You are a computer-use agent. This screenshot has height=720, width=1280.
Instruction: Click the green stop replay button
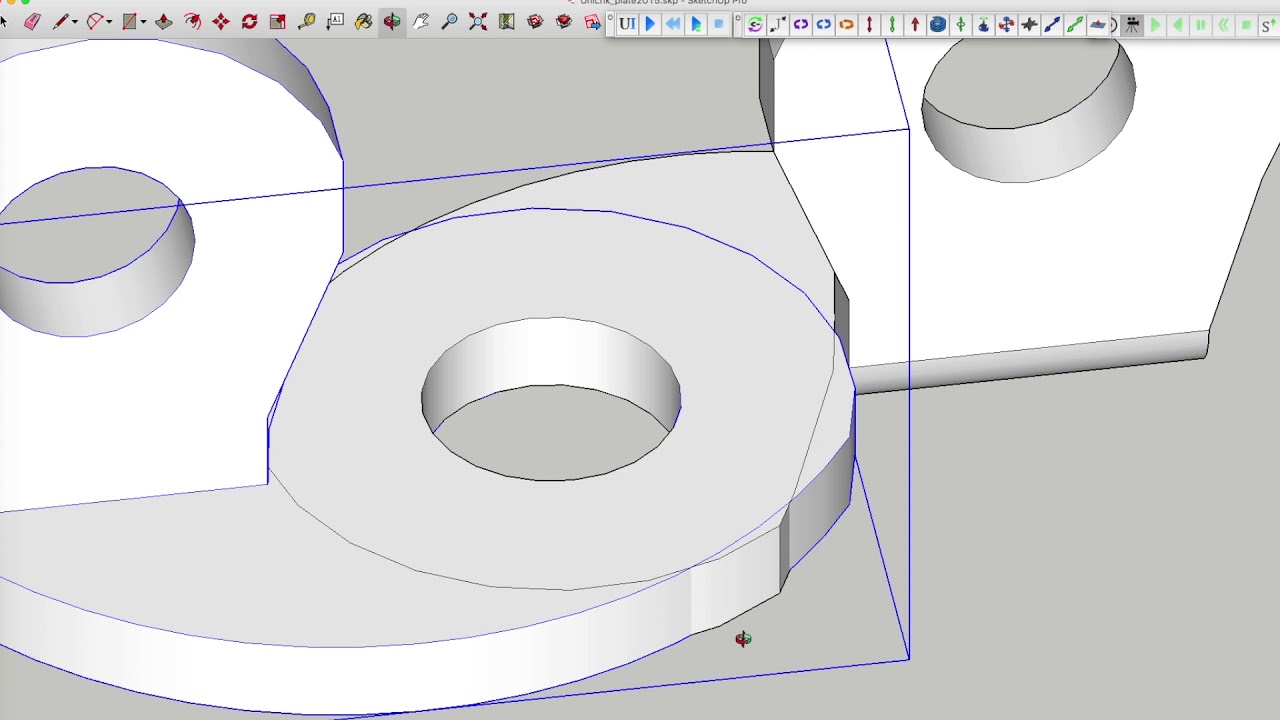1246,25
